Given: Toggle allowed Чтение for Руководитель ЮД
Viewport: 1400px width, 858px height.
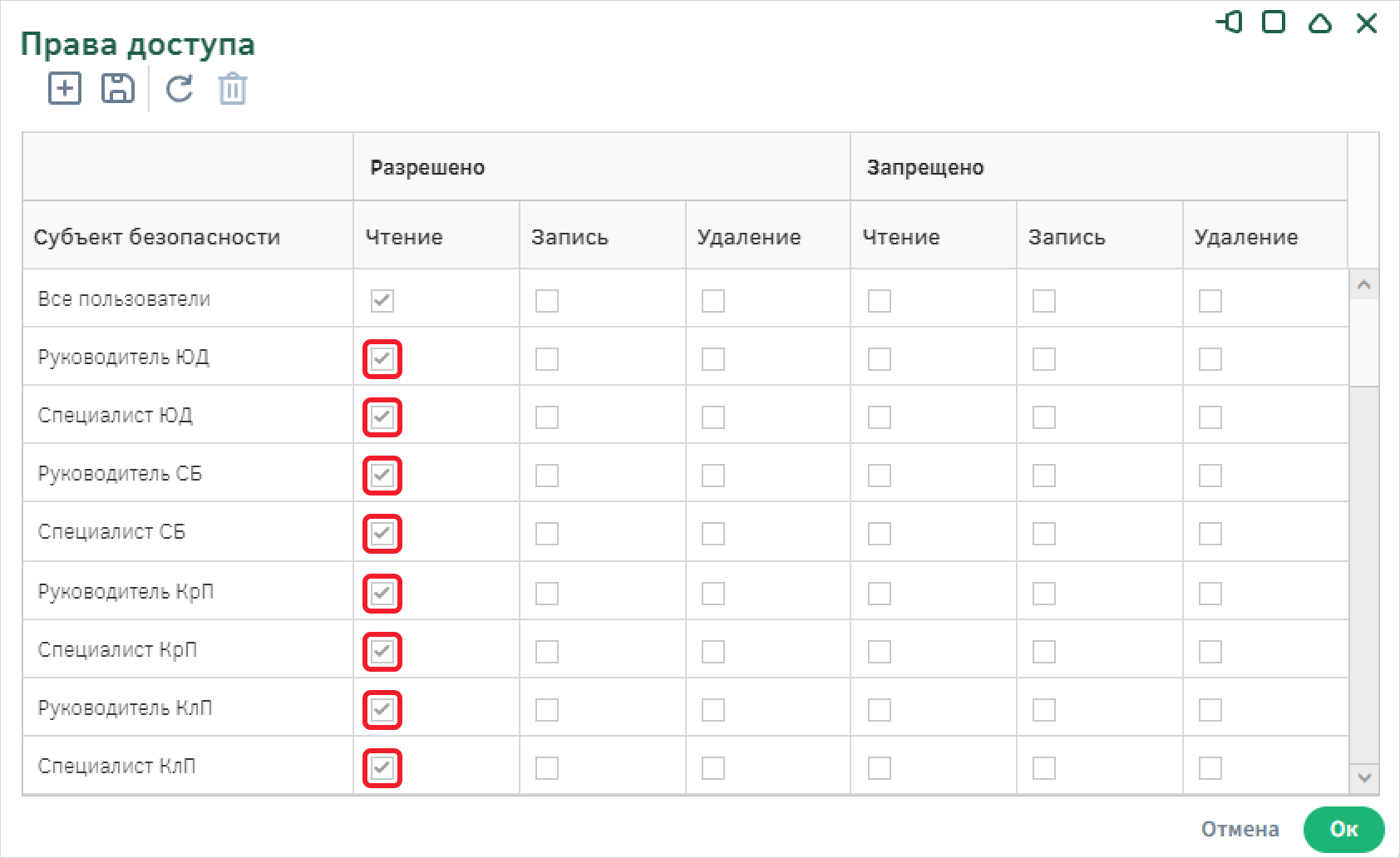Looking at the screenshot, I should (382, 359).
